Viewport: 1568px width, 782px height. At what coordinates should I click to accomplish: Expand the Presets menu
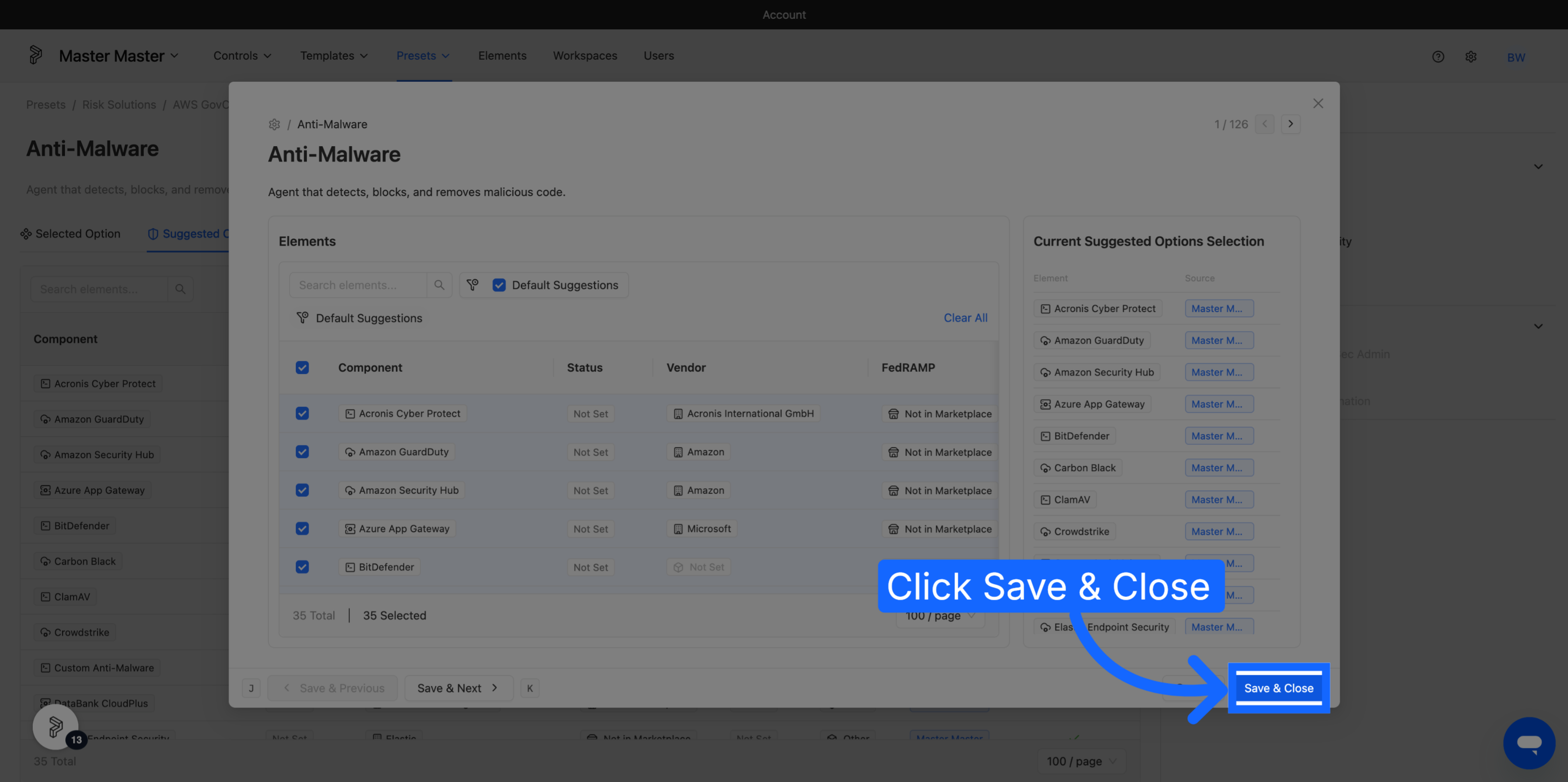click(423, 55)
